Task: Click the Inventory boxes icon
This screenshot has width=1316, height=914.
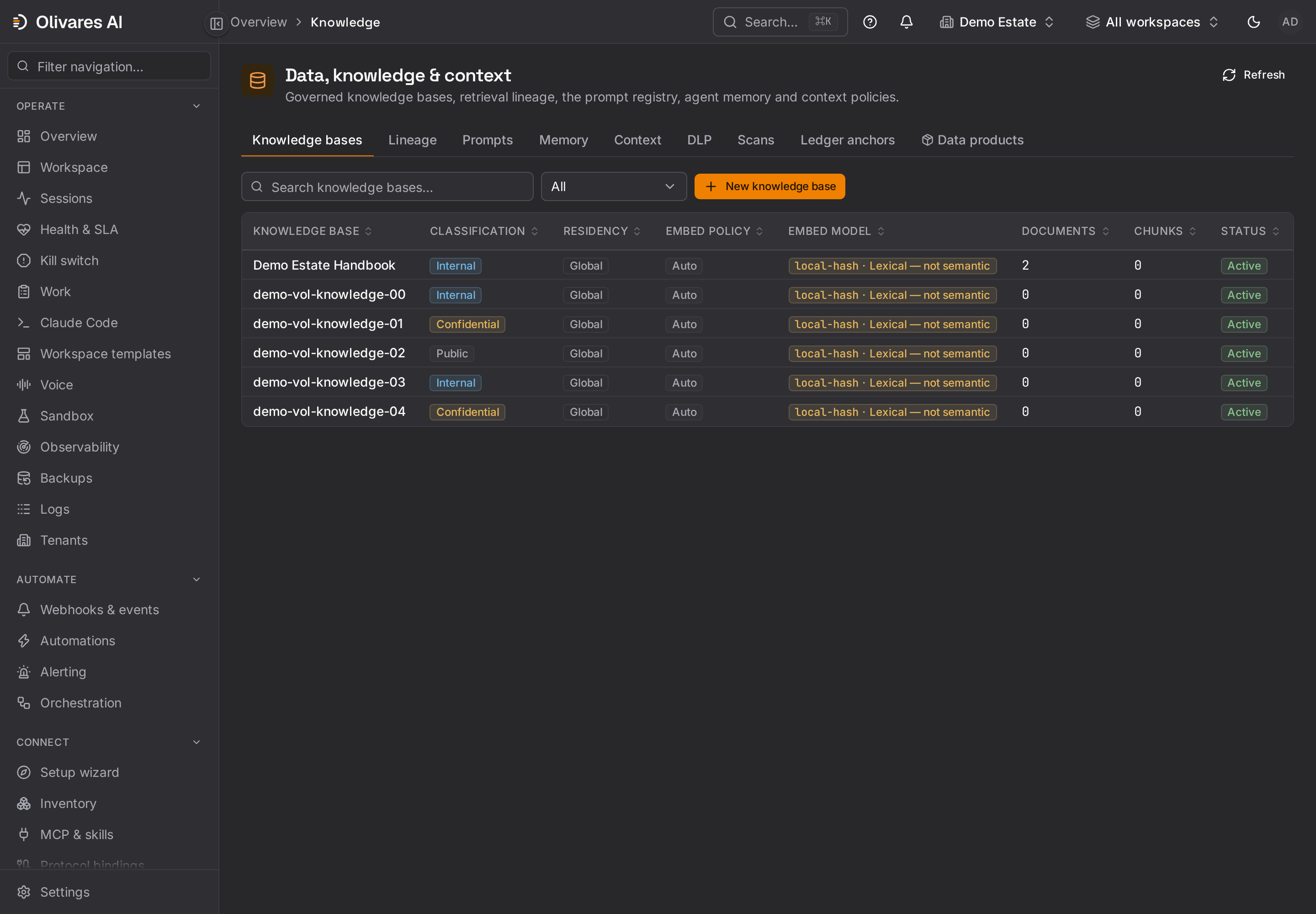Action: [x=23, y=803]
